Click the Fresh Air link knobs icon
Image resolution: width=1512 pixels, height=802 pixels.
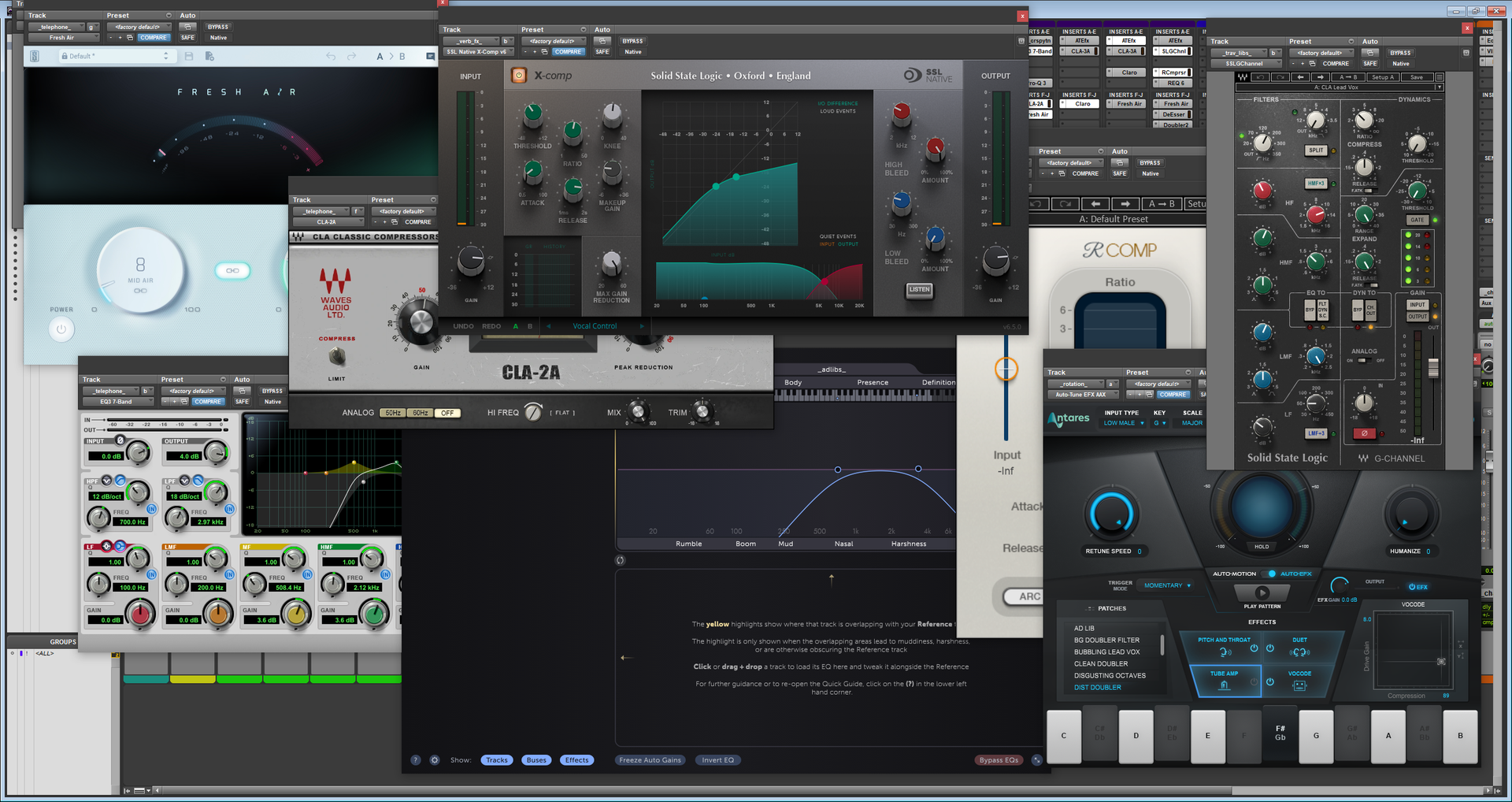tap(232, 271)
